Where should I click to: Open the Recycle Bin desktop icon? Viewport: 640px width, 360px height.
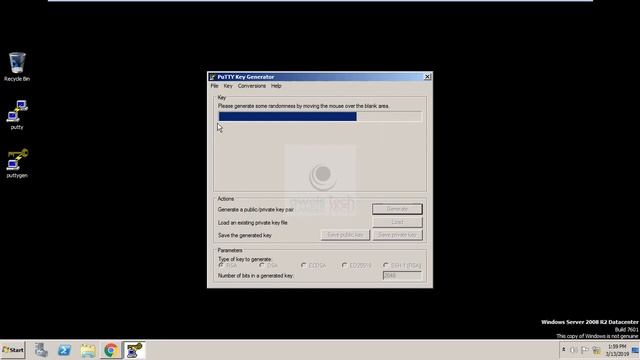pyautogui.click(x=17, y=67)
